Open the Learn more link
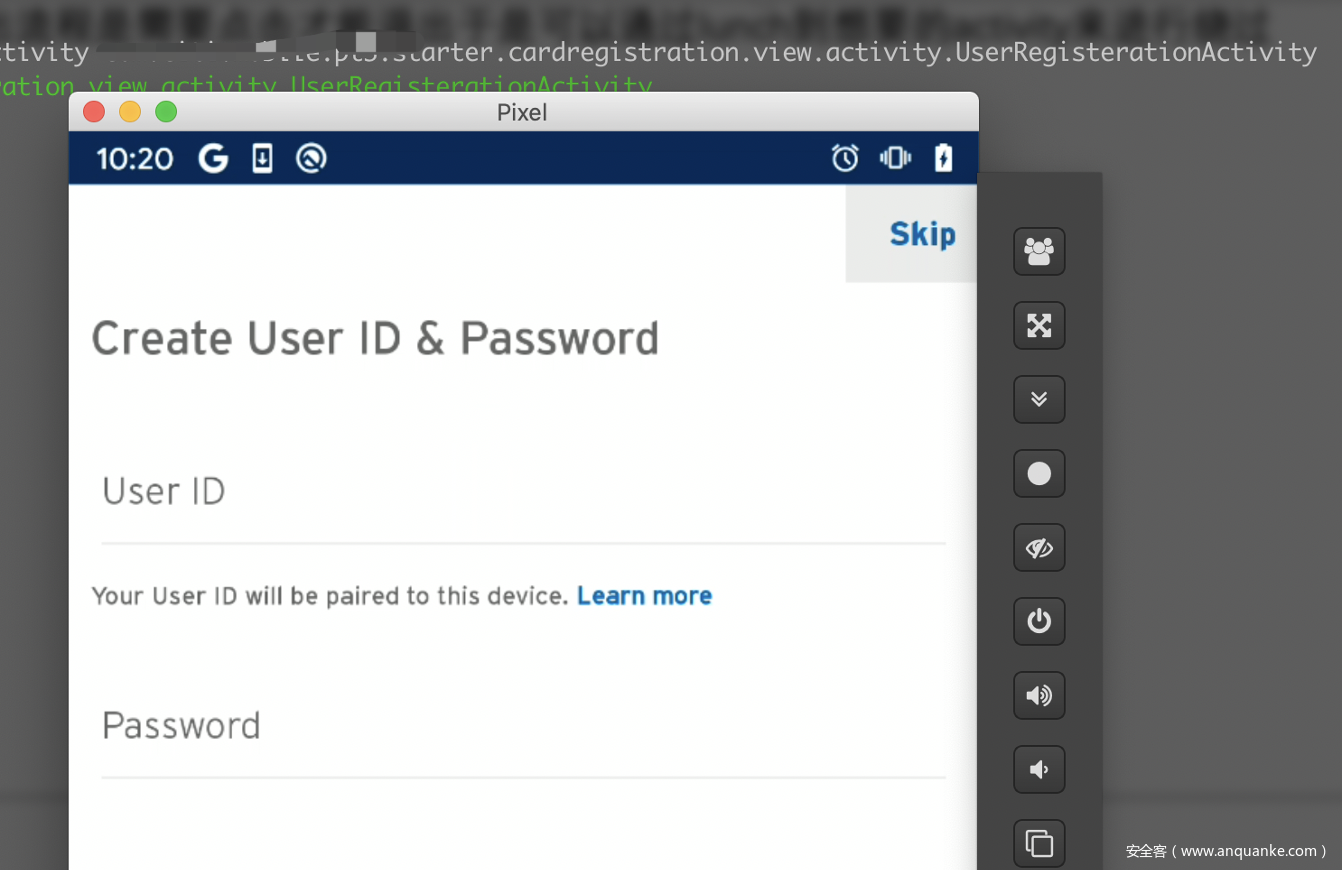 pyautogui.click(x=645, y=596)
